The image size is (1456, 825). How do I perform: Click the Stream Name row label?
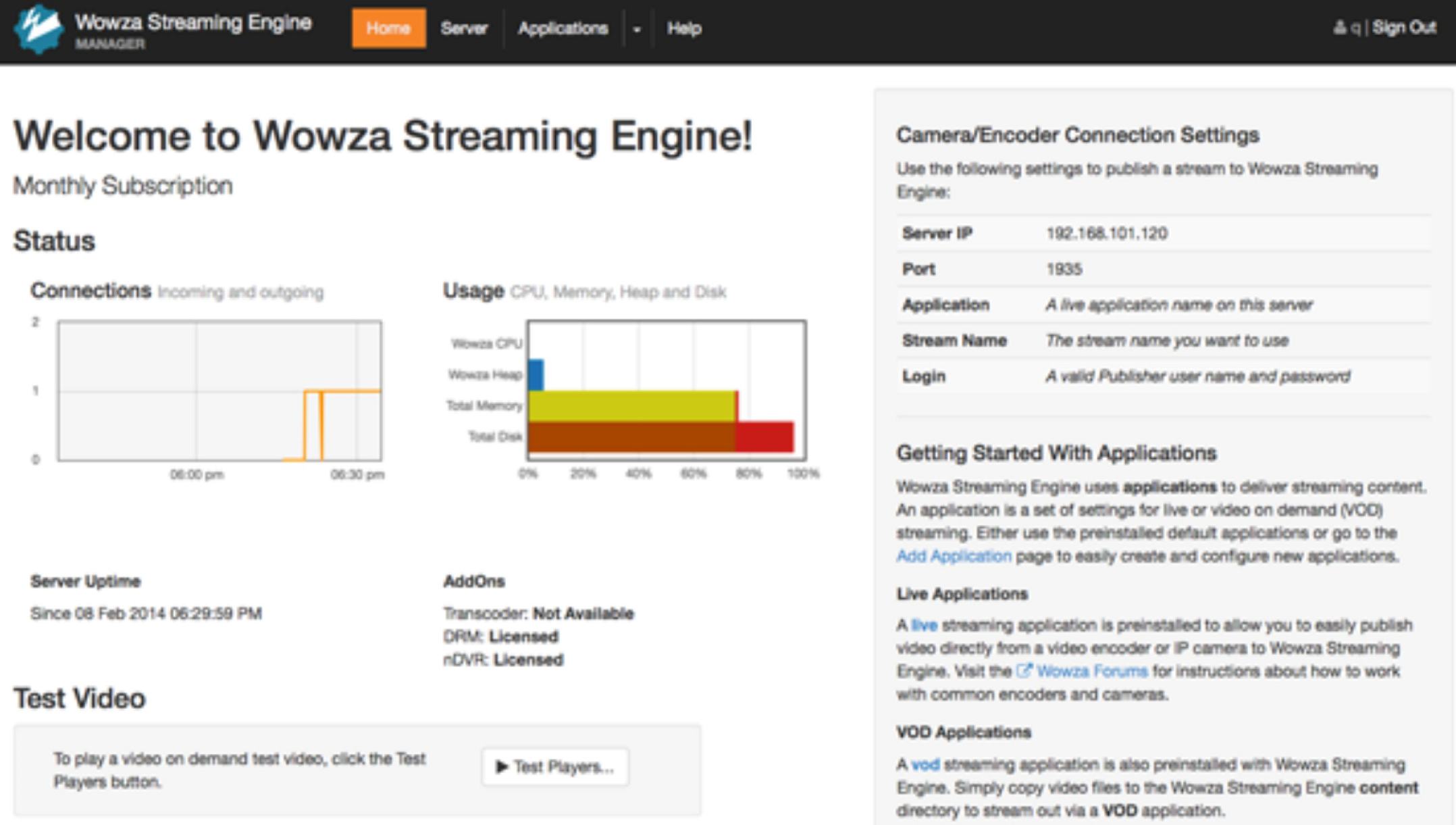pyautogui.click(x=954, y=341)
